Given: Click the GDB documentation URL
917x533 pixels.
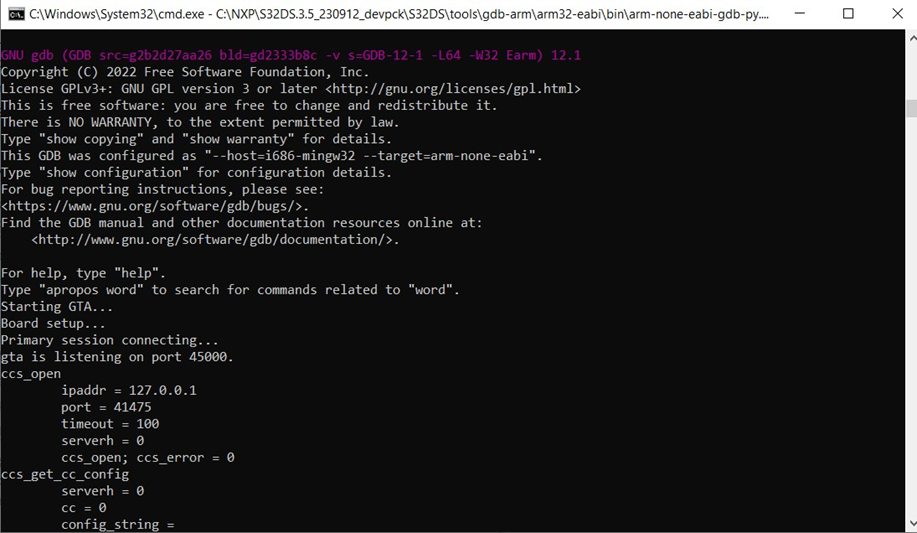Looking at the screenshot, I should point(215,240).
